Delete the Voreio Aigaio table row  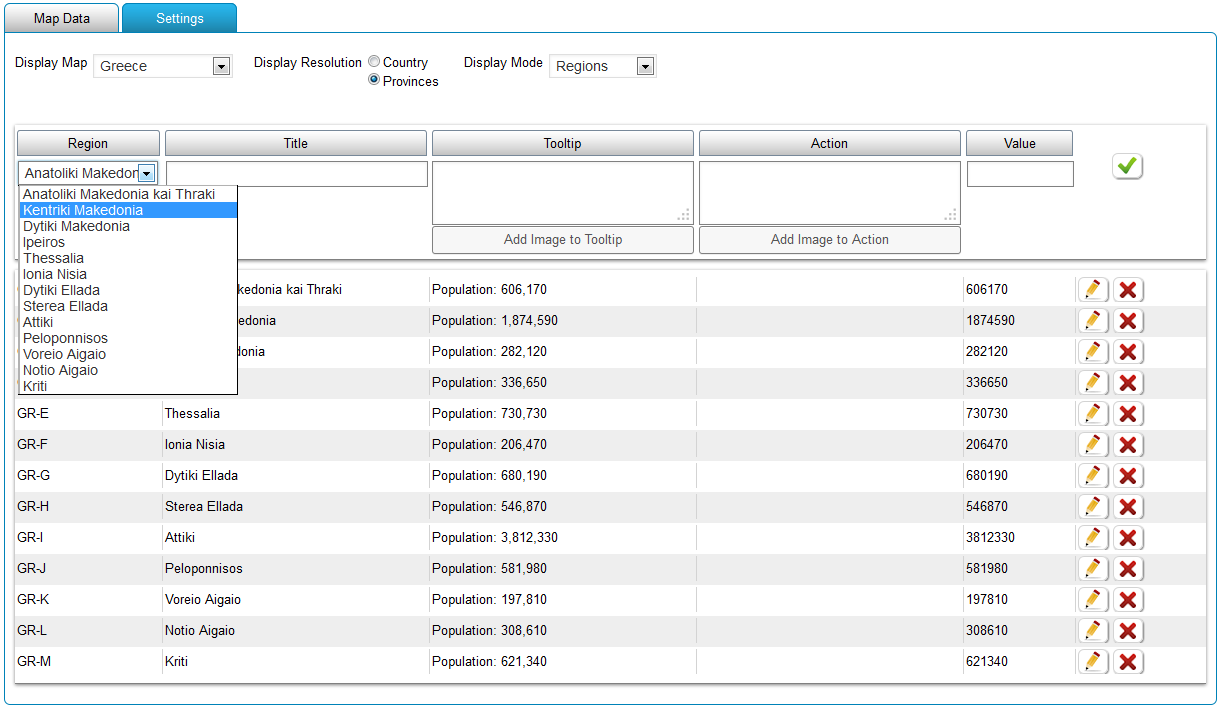tap(1128, 600)
